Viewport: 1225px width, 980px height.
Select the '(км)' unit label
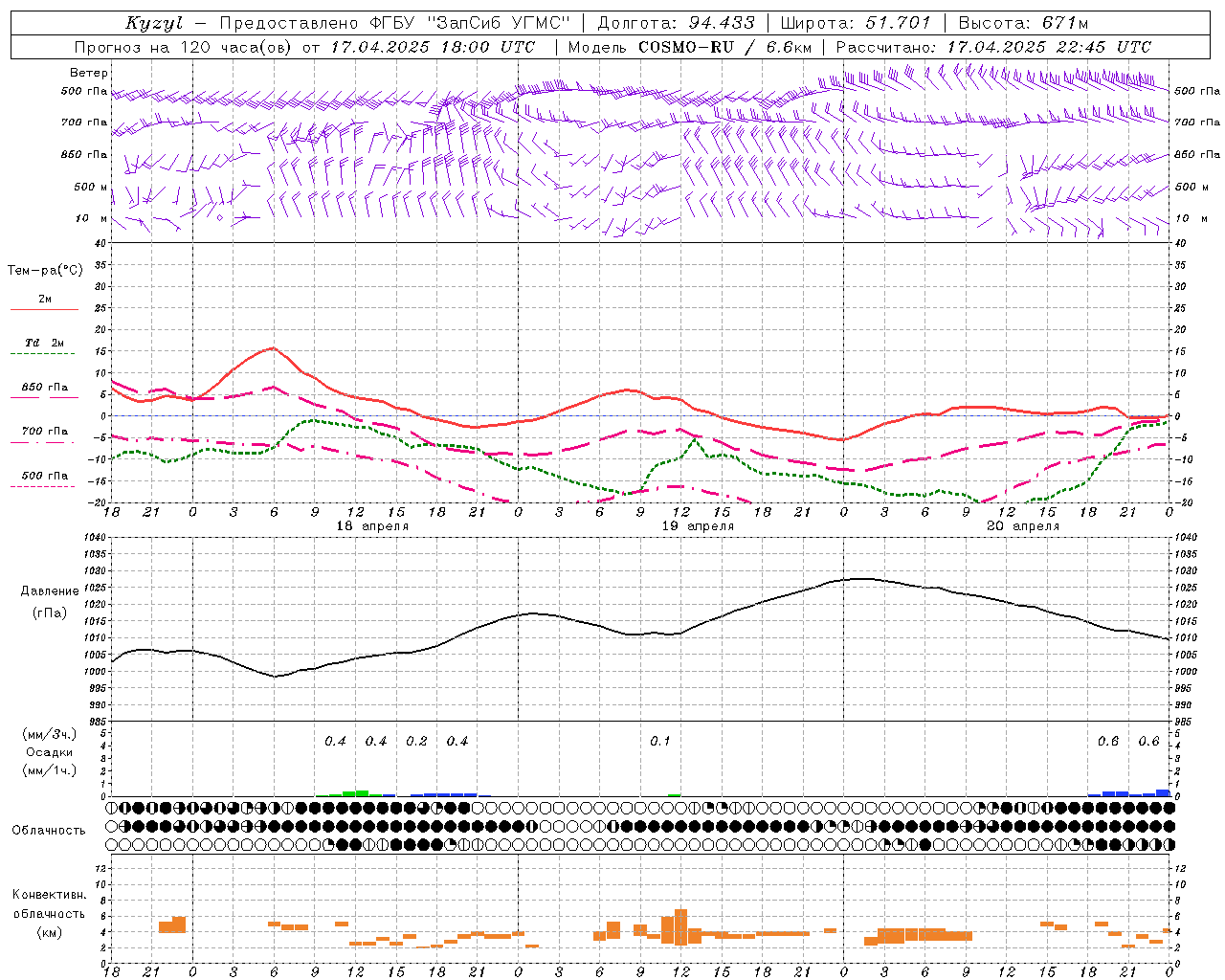50,932
